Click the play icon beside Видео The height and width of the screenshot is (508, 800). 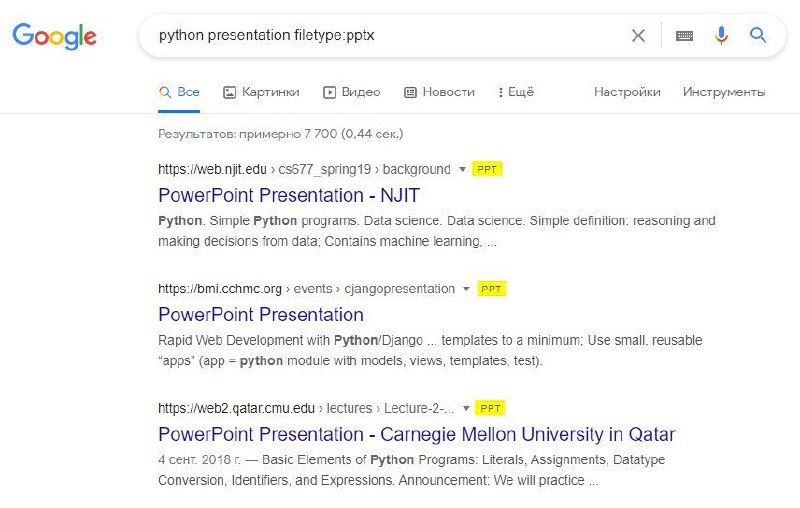(x=330, y=92)
